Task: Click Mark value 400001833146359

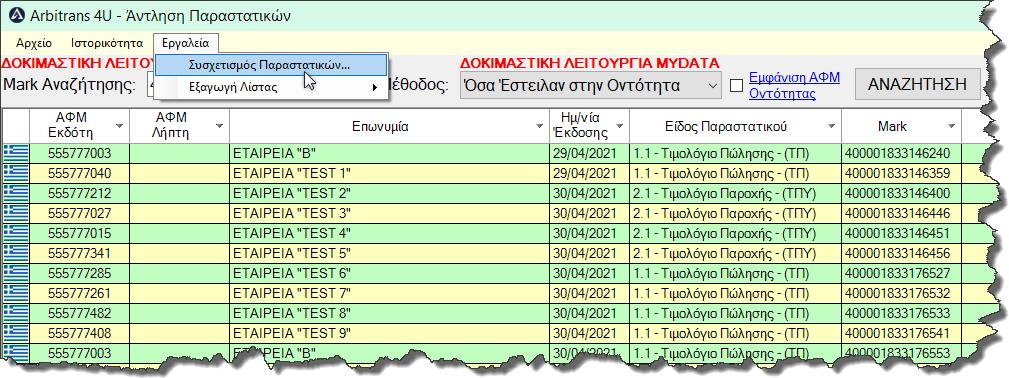Action: [x=901, y=174]
